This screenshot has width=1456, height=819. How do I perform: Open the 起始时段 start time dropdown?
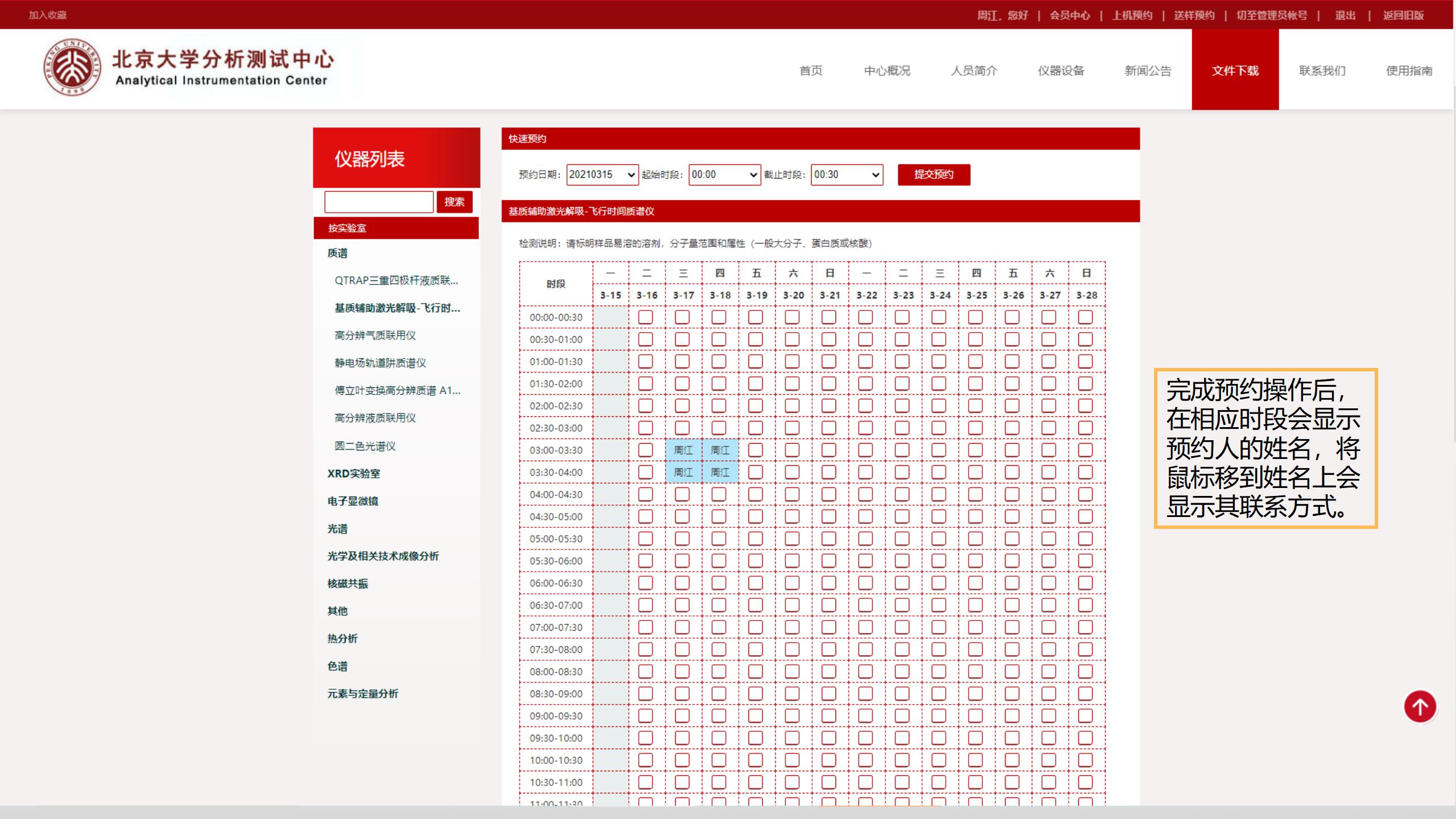pos(725,175)
